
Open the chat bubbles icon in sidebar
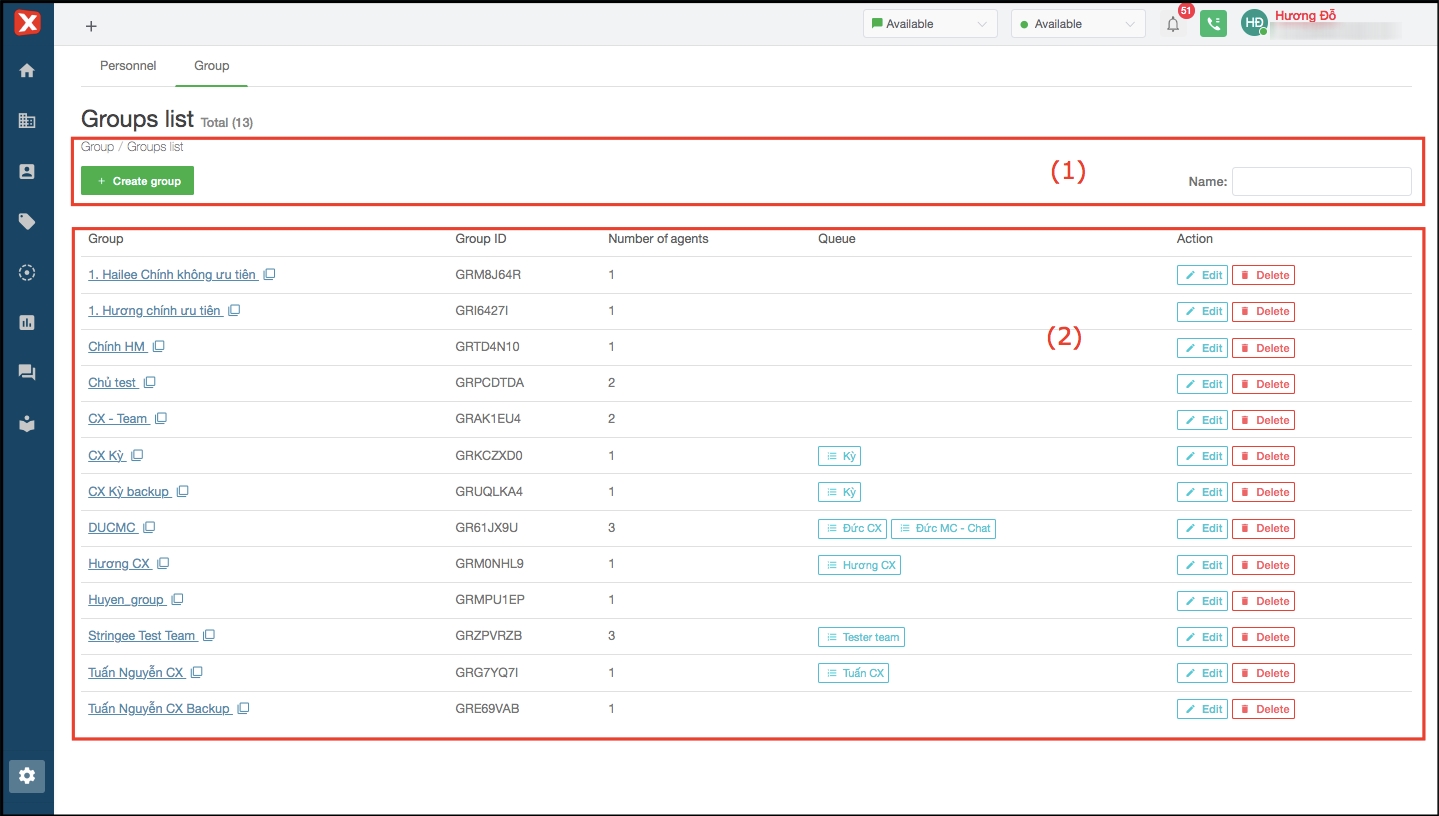coord(27,372)
